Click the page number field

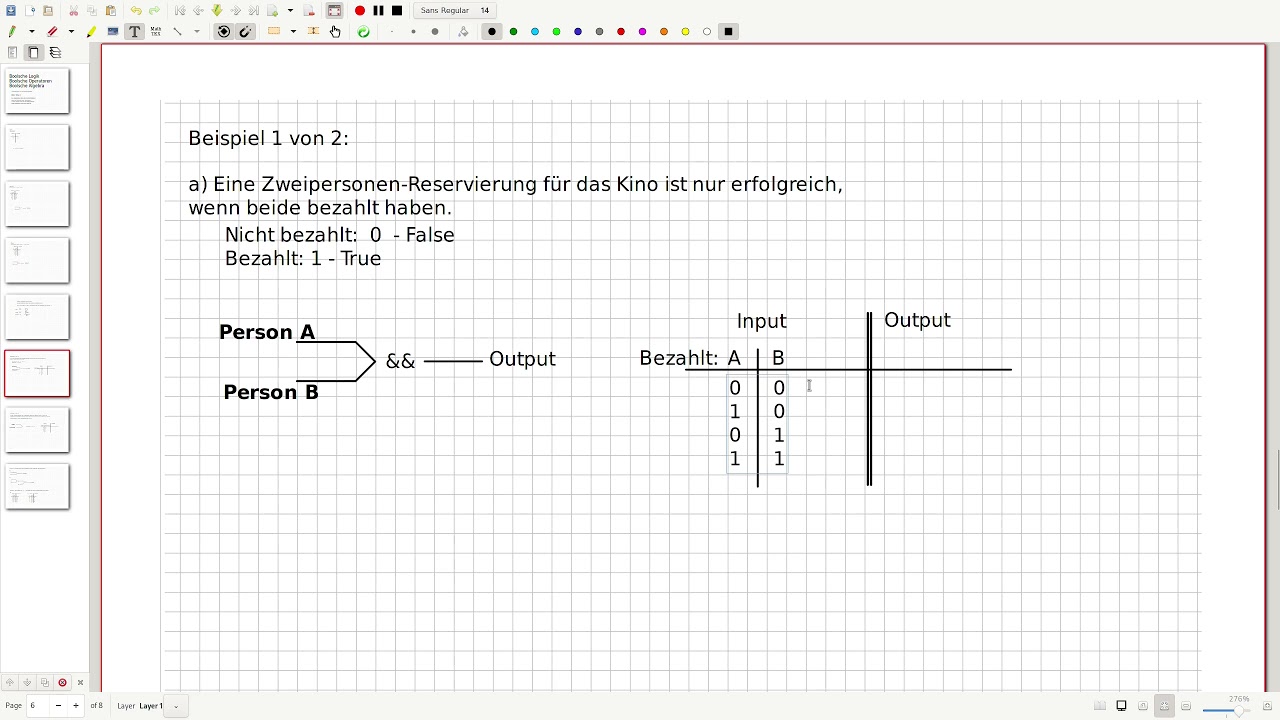[37, 706]
